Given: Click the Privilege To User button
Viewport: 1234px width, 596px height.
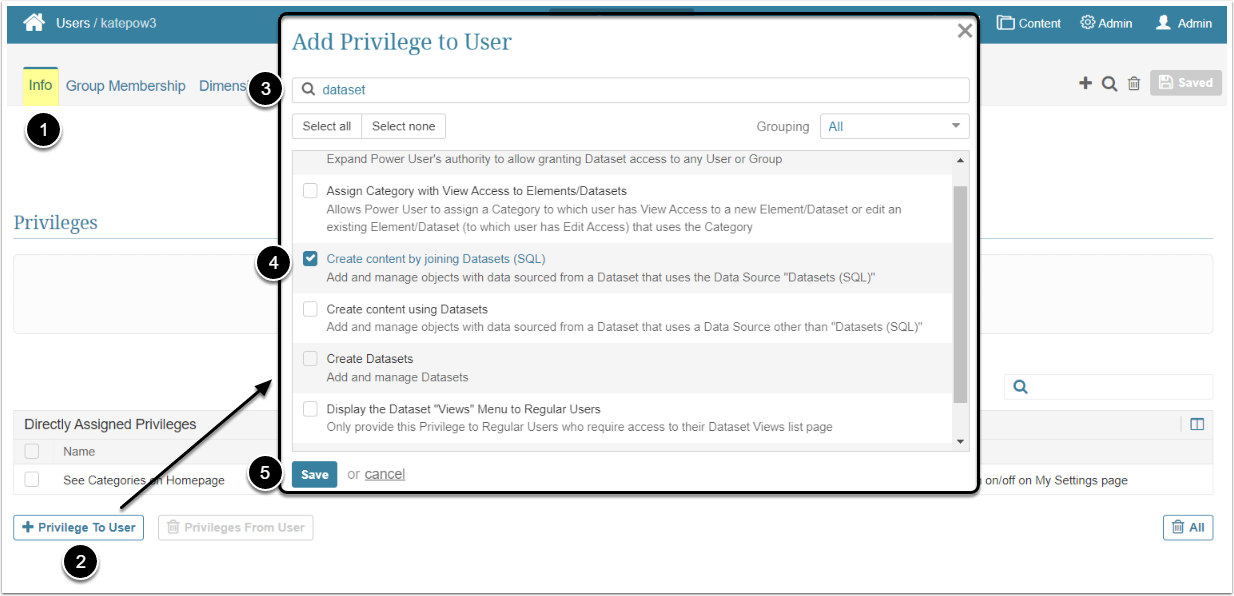Looking at the screenshot, I should click(x=78, y=527).
